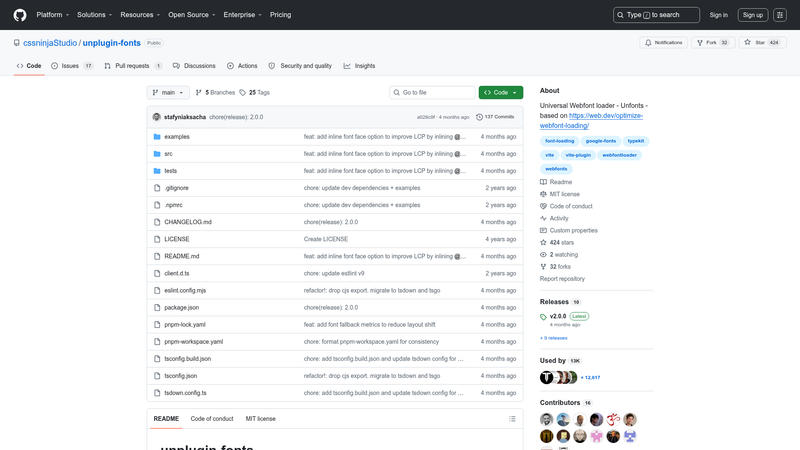Select the vite-plugin topic tag
Screen dimensions: 800x450
coord(578,155)
